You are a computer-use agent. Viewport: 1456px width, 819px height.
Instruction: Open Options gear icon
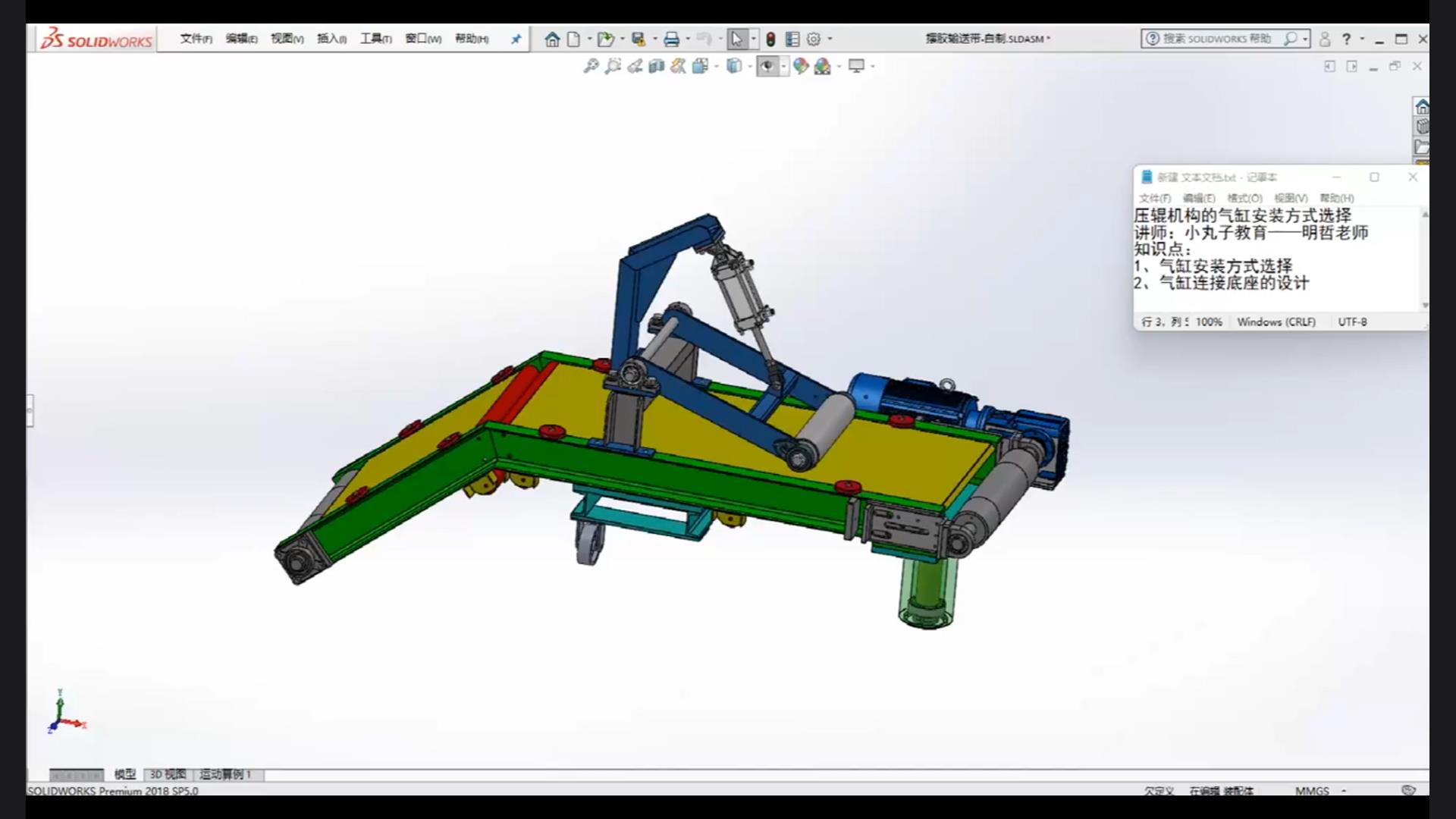pyautogui.click(x=814, y=39)
